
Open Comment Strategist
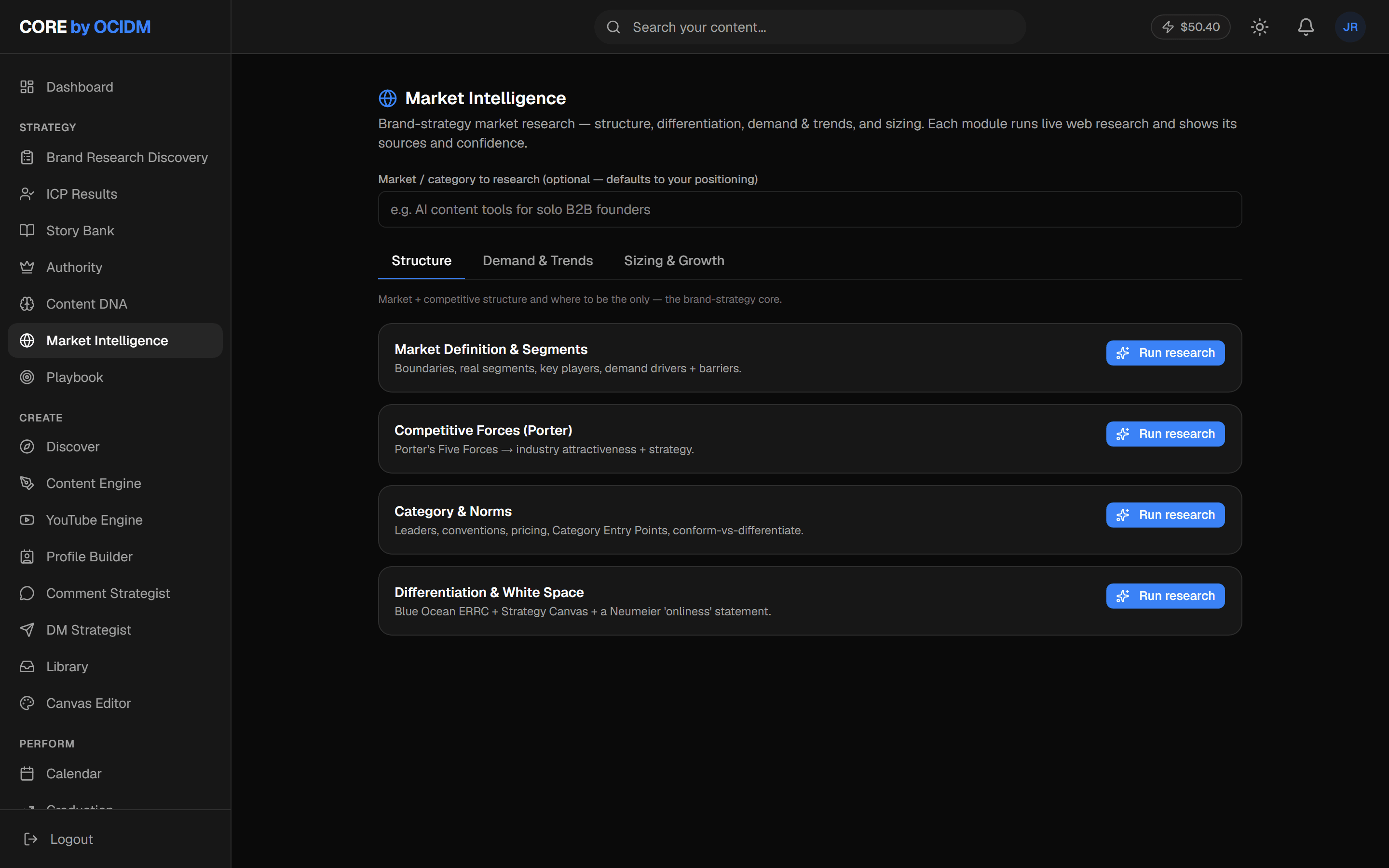pyautogui.click(x=115, y=593)
